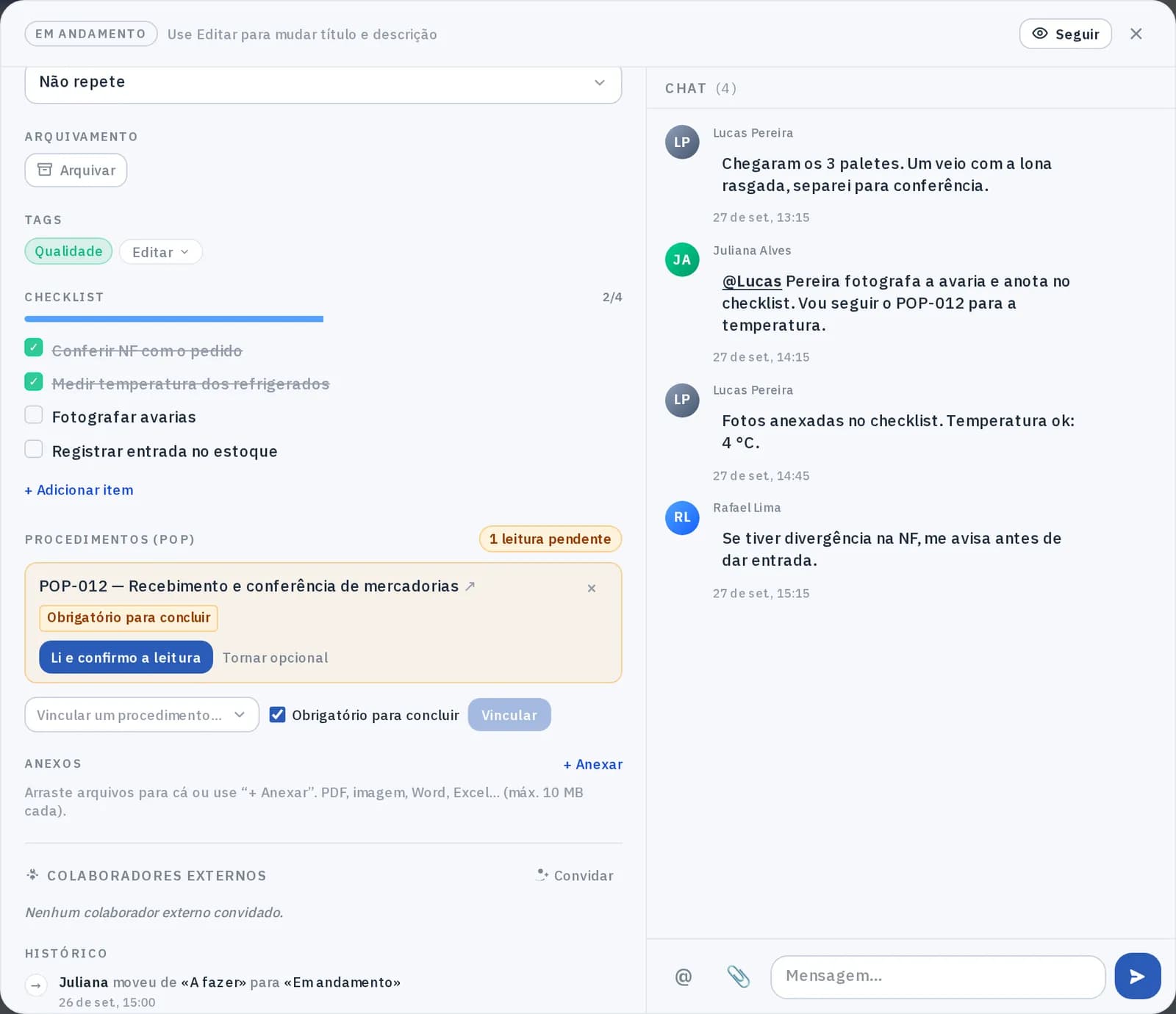Send the chat message with arrow button
The height and width of the screenshot is (1014, 1176).
coord(1137,976)
